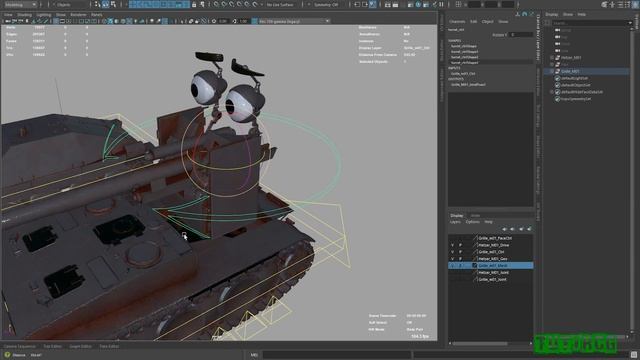The width and height of the screenshot is (640, 360).
Task: Select defaultLightSet in the Outliner
Action: click(x=574, y=78)
